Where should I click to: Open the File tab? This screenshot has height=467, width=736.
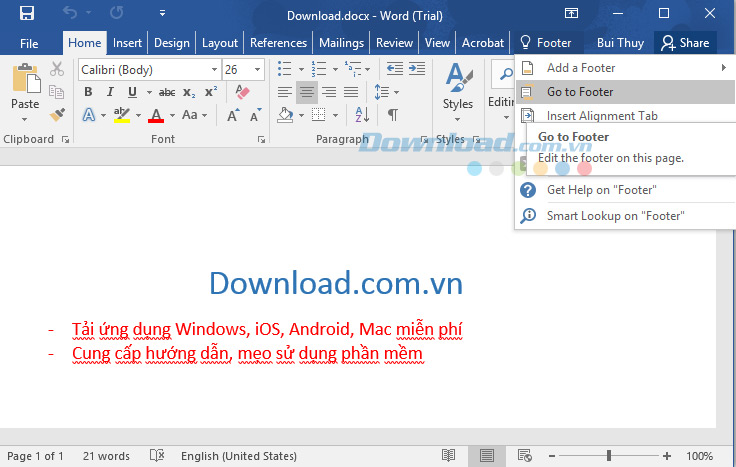(29, 44)
